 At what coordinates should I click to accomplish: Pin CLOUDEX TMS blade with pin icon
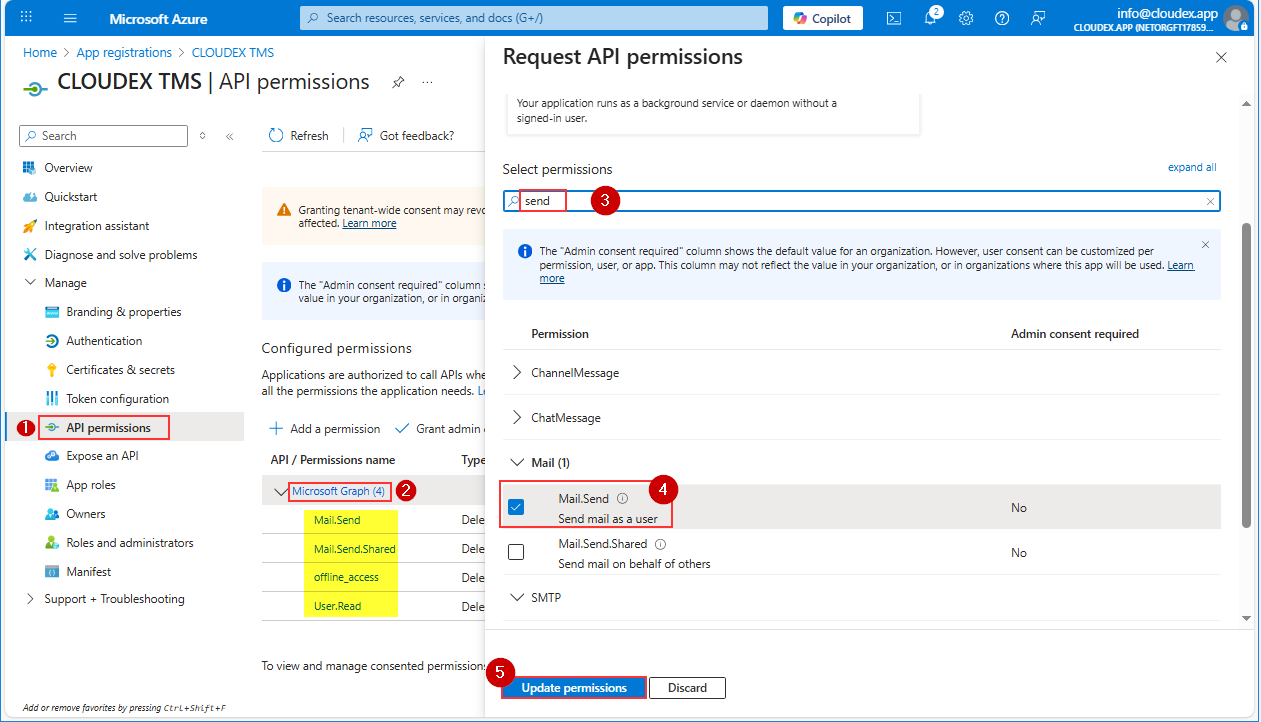click(398, 82)
